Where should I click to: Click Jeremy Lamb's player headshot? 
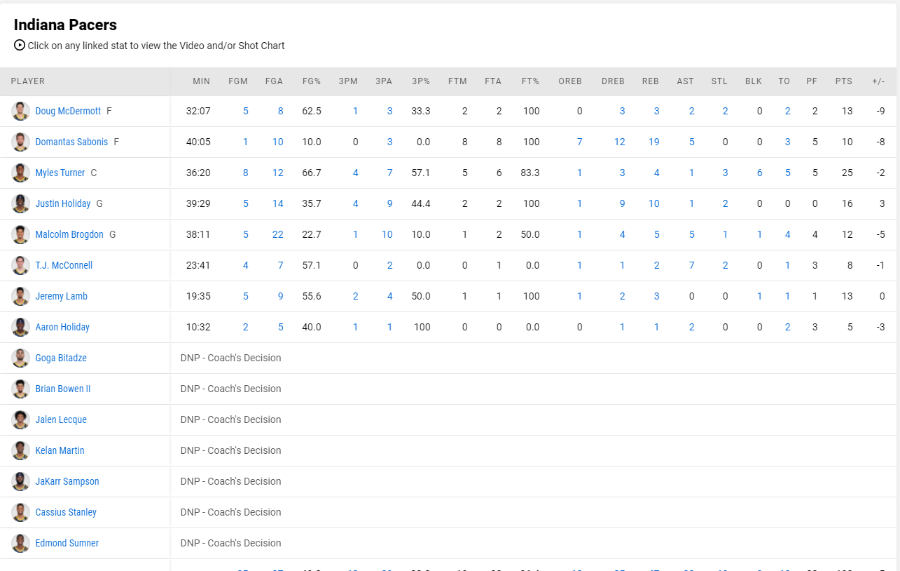21,297
